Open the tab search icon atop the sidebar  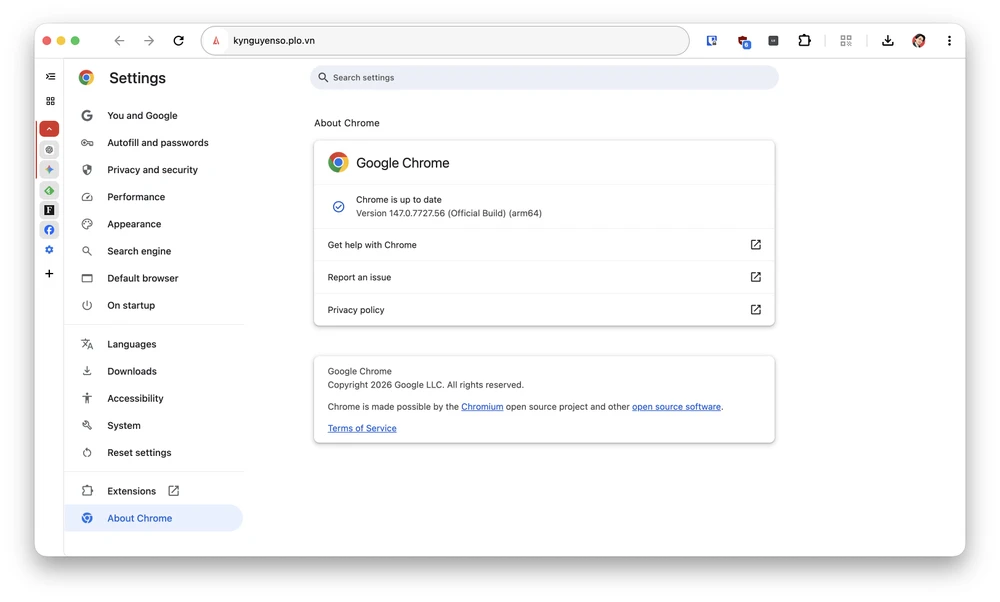[49, 76]
